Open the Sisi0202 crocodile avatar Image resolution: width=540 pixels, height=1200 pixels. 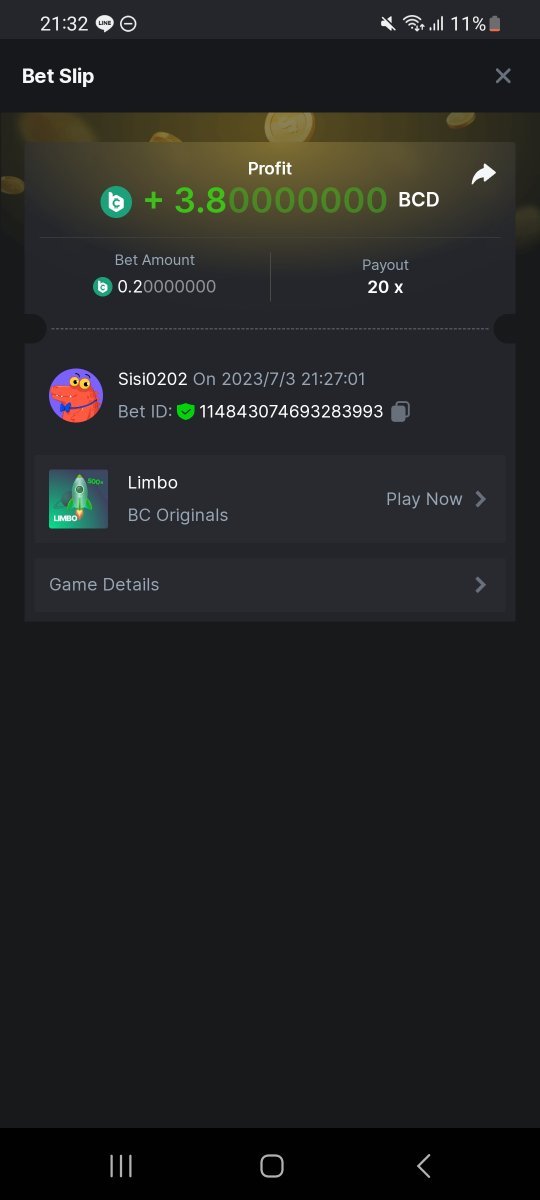[76, 395]
